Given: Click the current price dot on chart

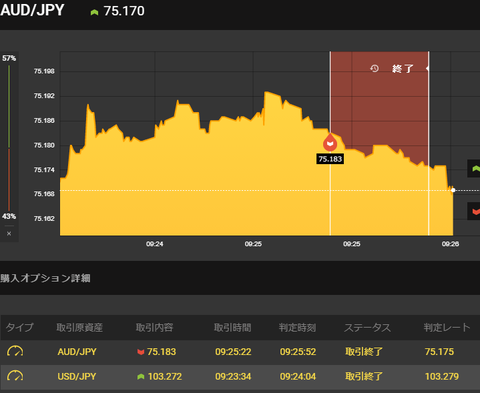Looking at the screenshot, I should pyautogui.click(x=453, y=190).
